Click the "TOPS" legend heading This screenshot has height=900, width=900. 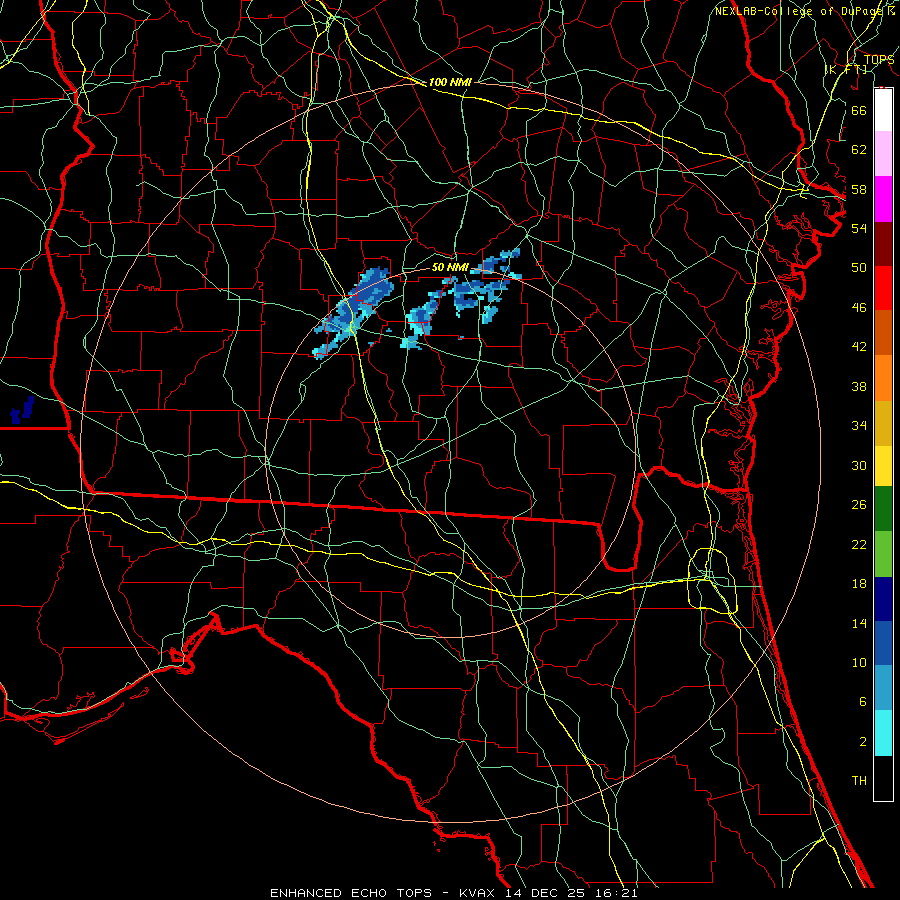[879, 59]
